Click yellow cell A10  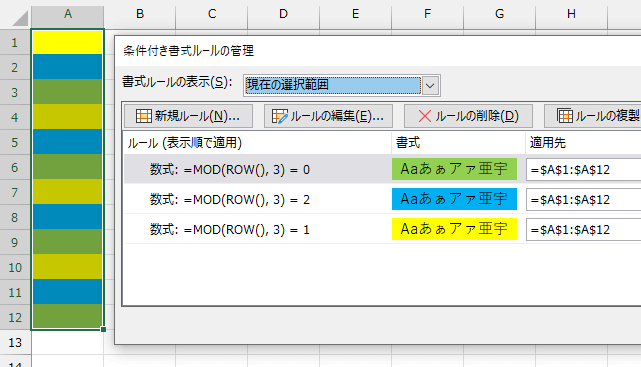67,267
